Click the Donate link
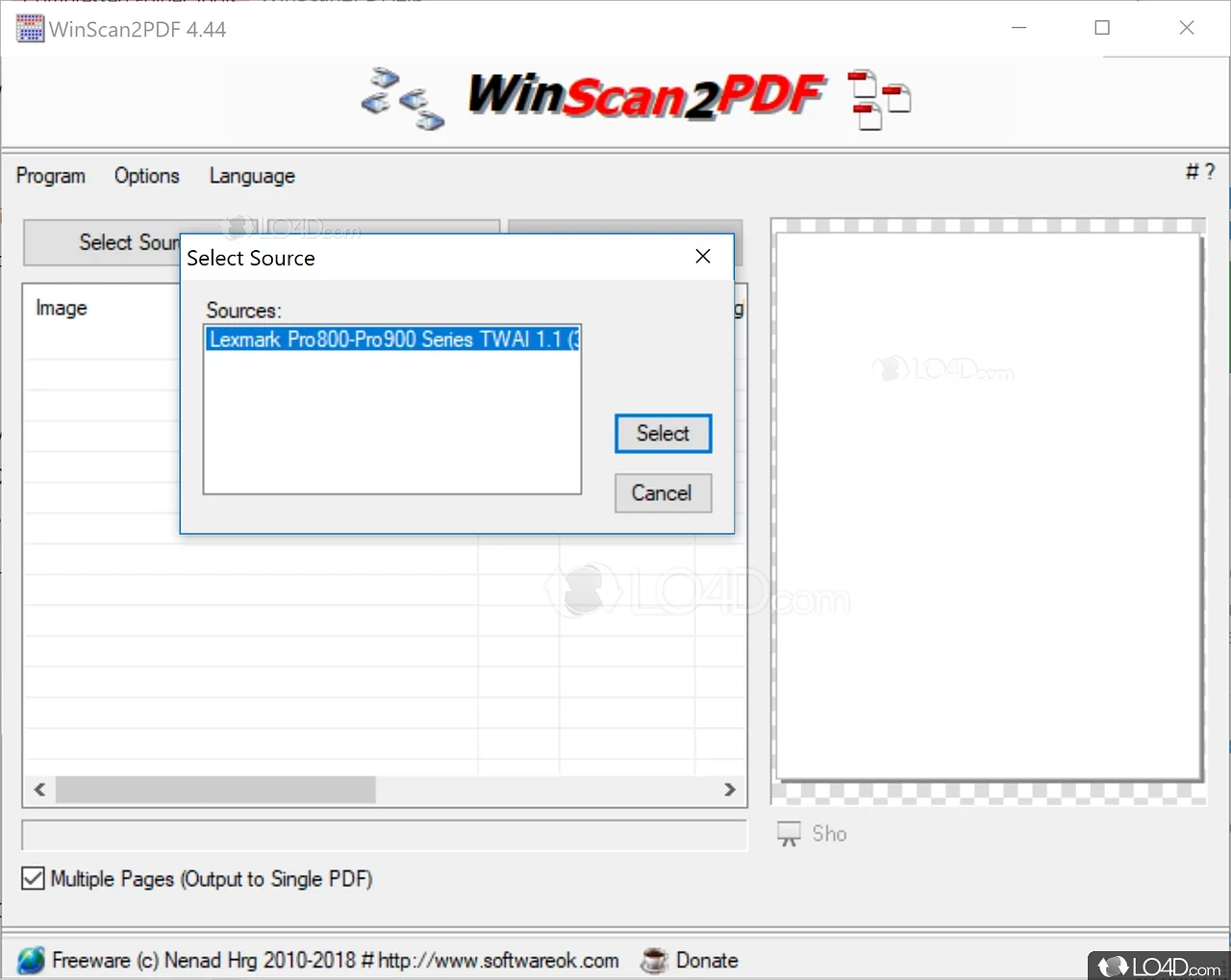Viewport: 1231px width, 980px height. pyautogui.click(x=707, y=960)
